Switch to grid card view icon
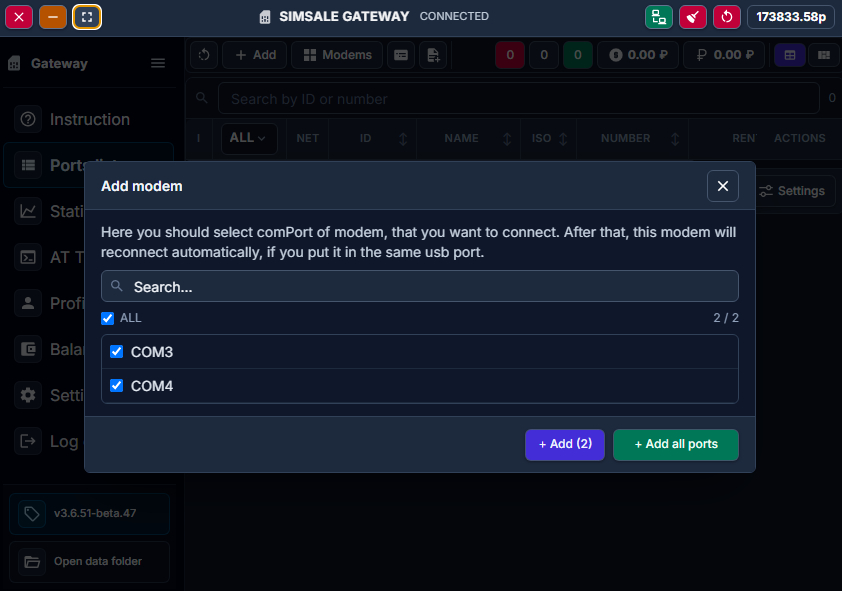842x591 pixels. click(824, 55)
